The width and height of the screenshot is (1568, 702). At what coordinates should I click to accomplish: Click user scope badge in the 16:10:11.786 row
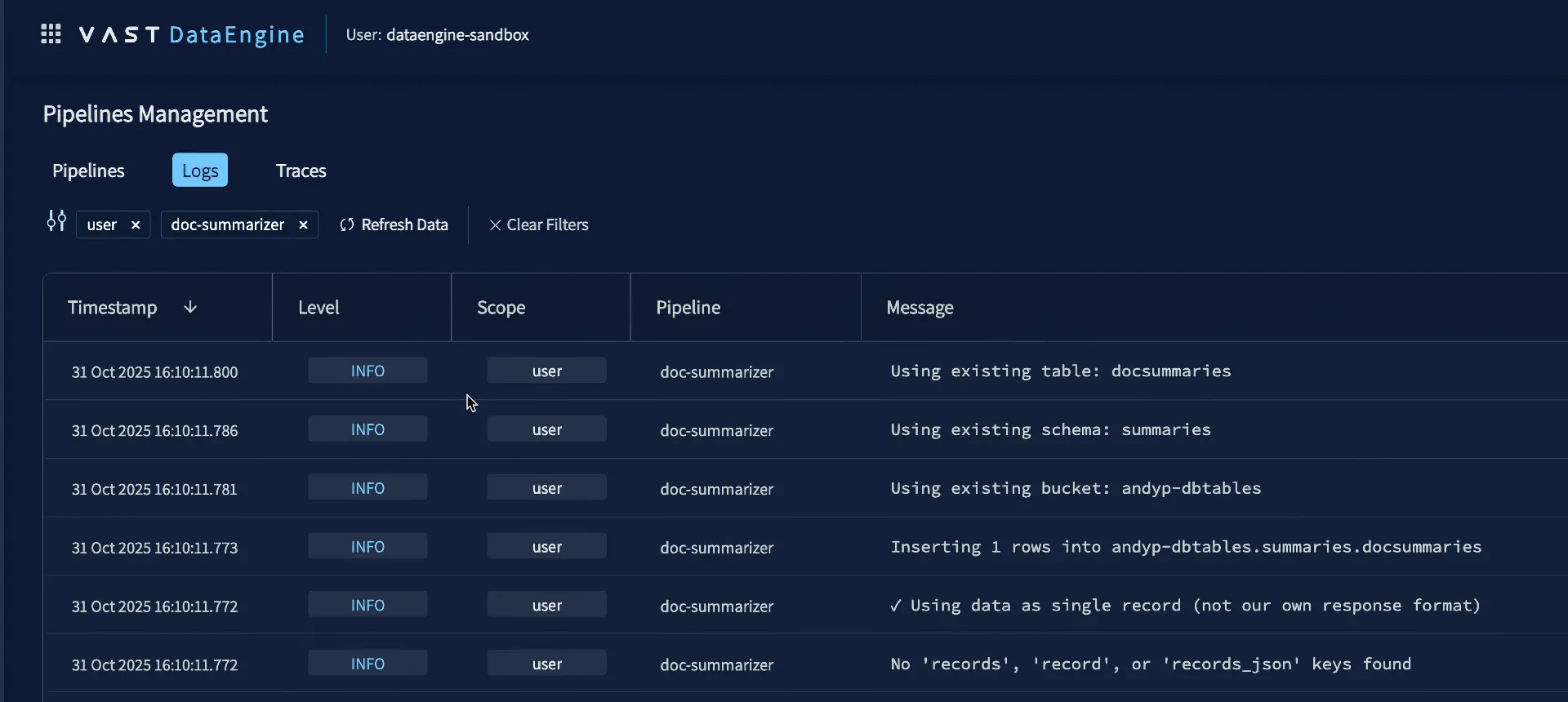547,429
